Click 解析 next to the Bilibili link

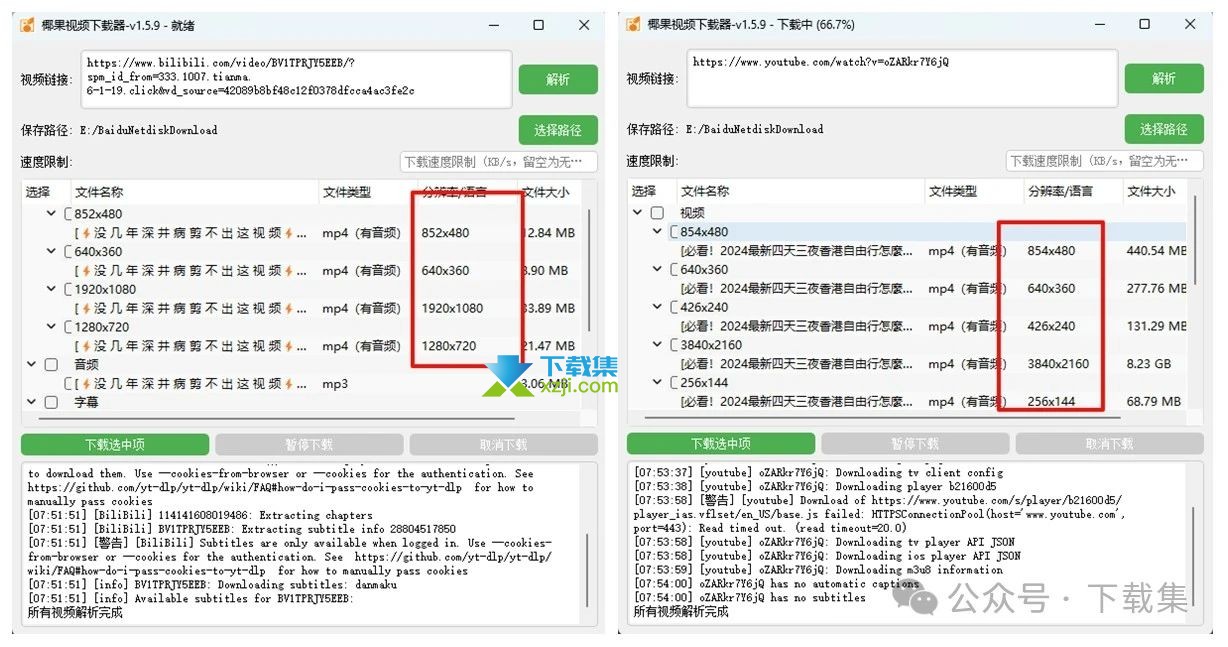click(x=558, y=79)
